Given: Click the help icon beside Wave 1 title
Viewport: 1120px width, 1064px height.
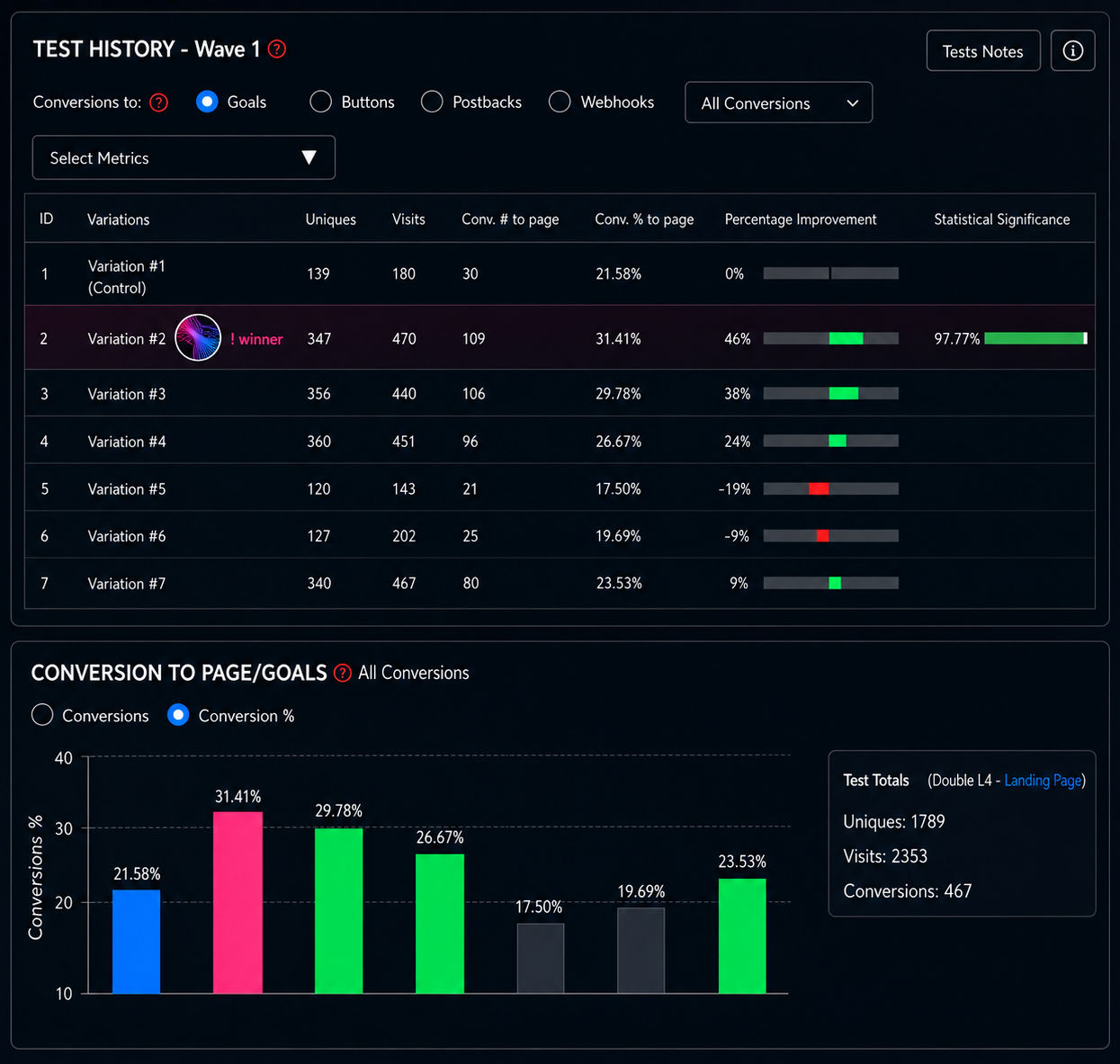Looking at the screenshot, I should point(277,49).
